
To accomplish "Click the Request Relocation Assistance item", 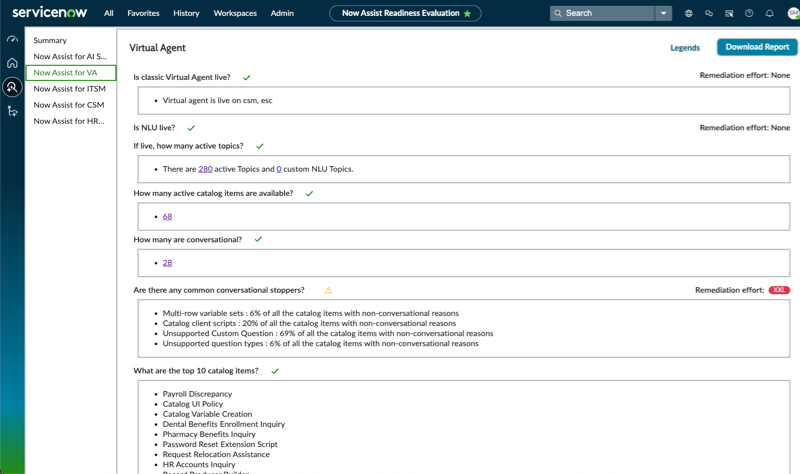I will (216, 455).
